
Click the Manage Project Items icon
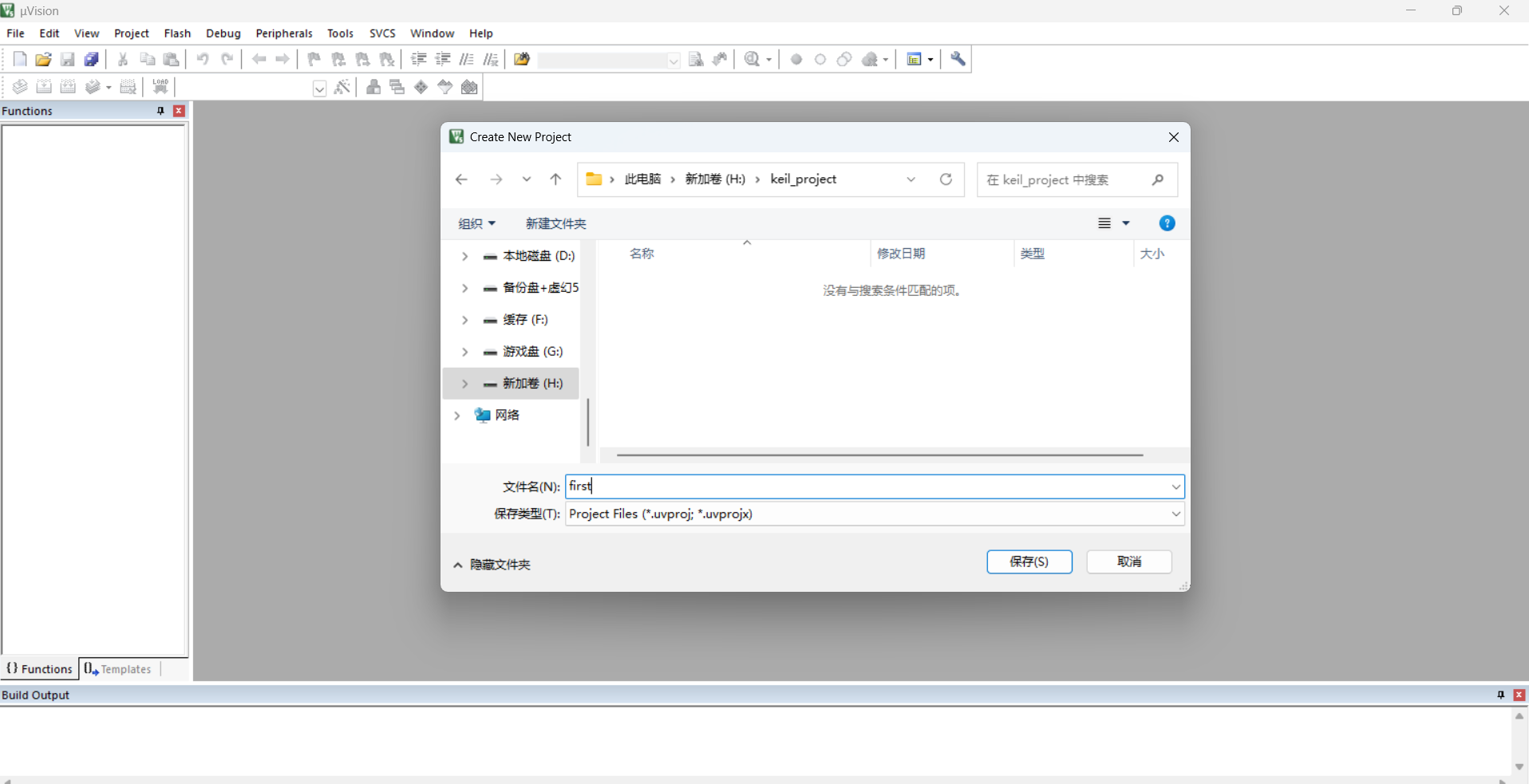[x=373, y=87]
